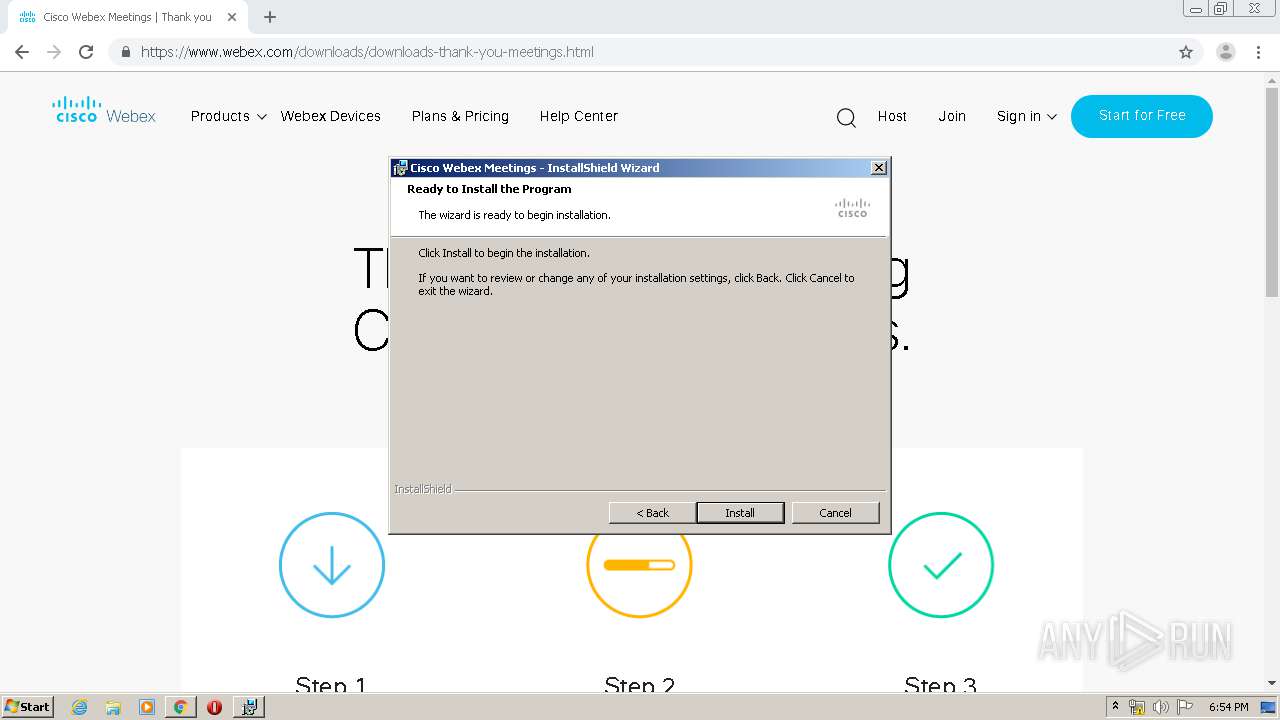The height and width of the screenshot is (720, 1280).
Task: Click the address bar URL field
Action: click(x=640, y=52)
